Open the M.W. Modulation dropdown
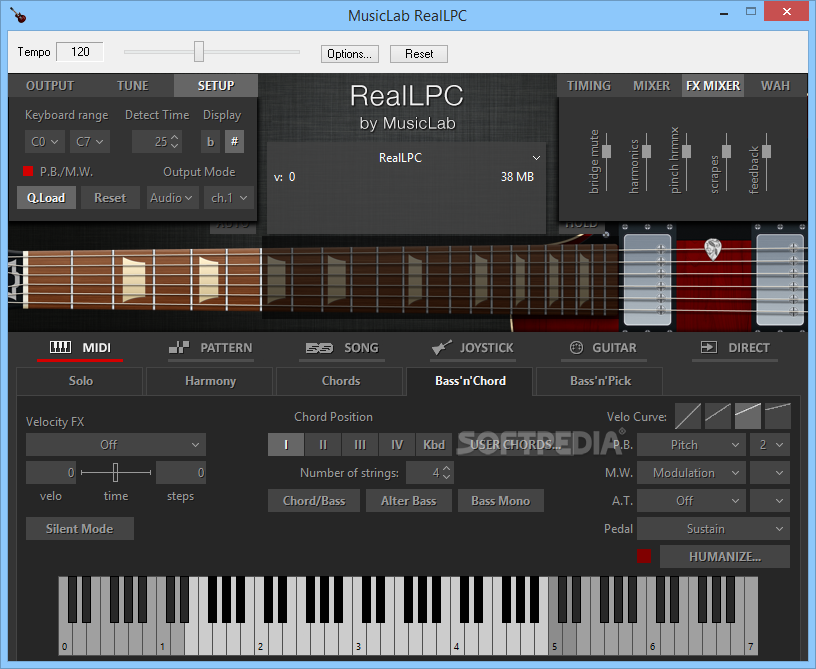The height and width of the screenshot is (669, 816). [691, 472]
